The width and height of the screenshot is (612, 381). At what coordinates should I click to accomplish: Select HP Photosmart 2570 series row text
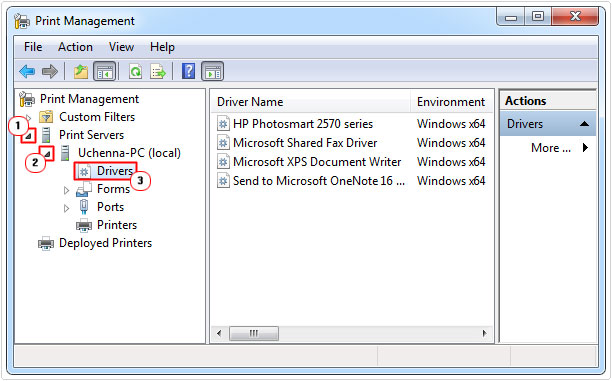(x=303, y=124)
